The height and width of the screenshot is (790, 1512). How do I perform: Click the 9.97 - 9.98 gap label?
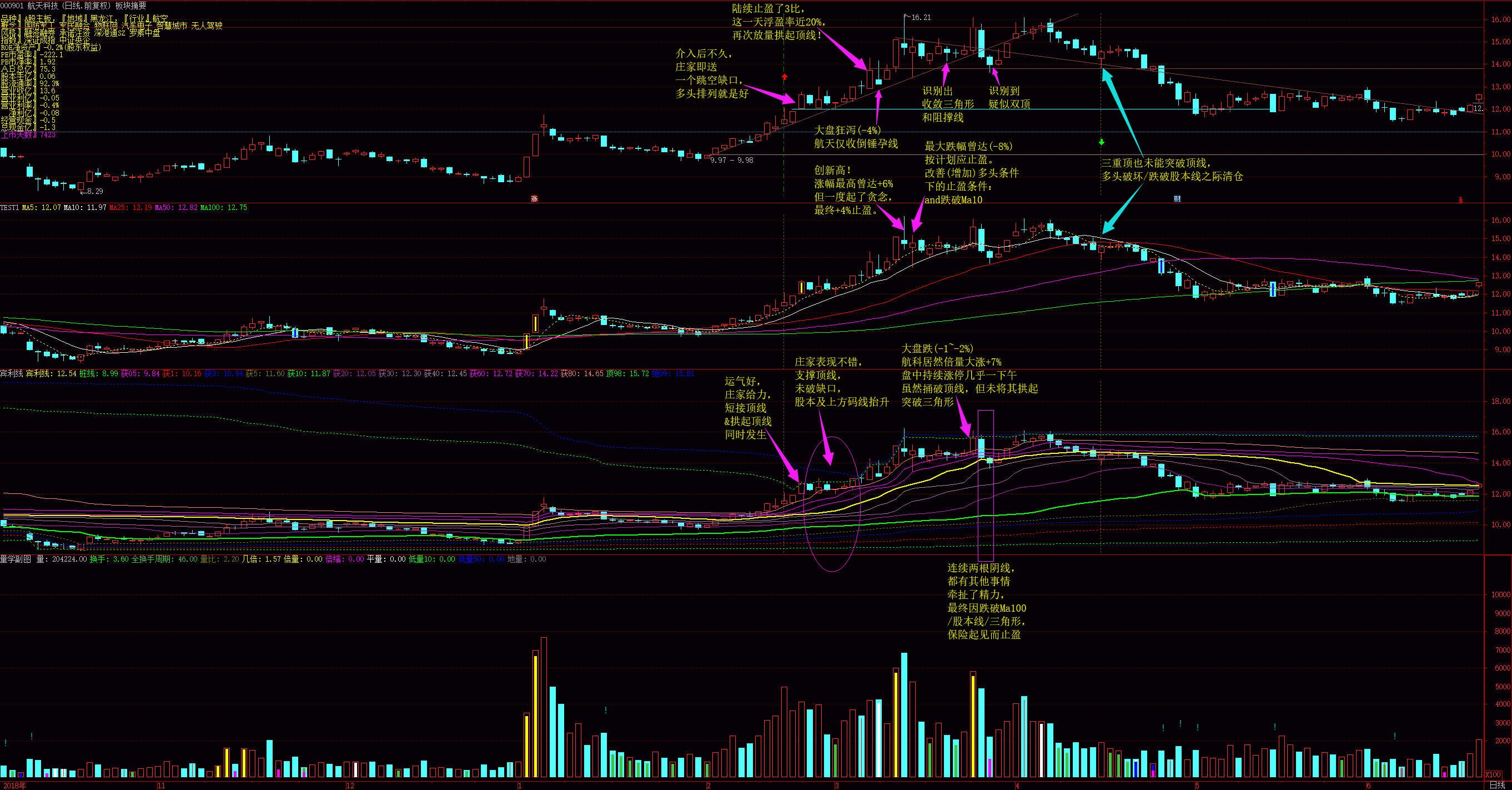pos(731,160)
